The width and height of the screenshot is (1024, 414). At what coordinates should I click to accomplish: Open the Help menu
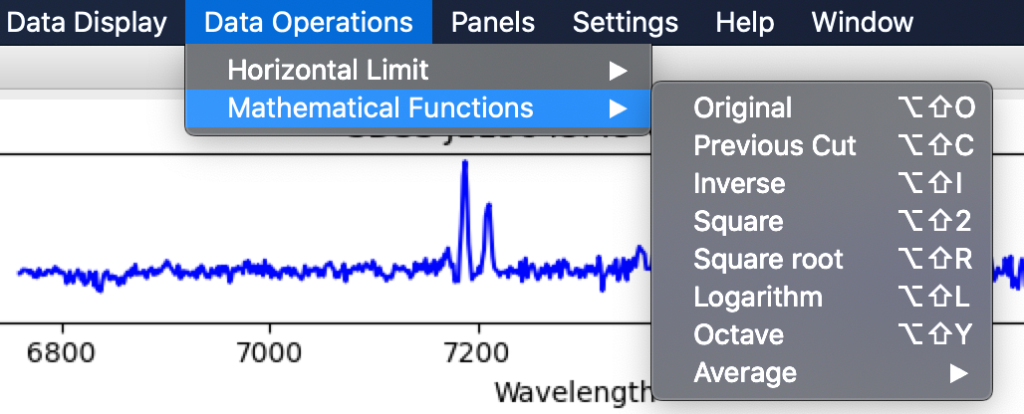click(745, 22)
